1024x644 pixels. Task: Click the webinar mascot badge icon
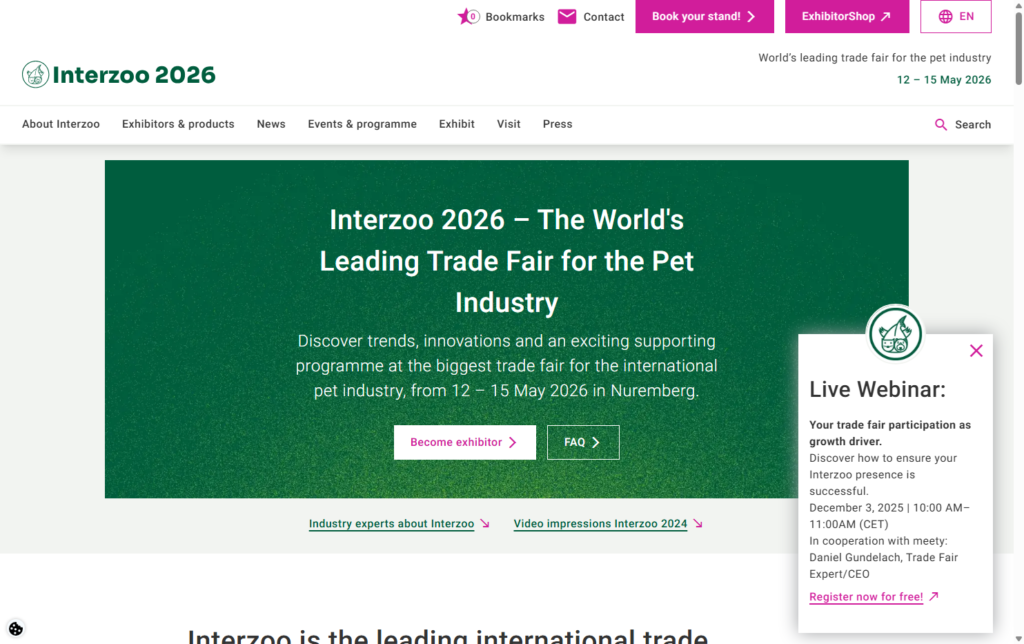[894, 334]
